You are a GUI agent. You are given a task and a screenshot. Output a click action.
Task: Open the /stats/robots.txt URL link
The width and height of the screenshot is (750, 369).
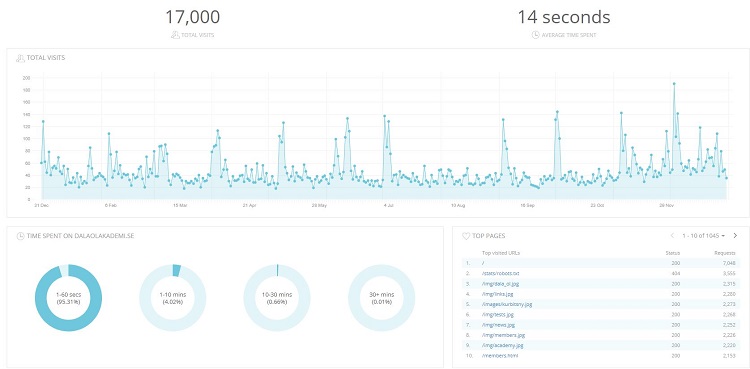[500, 273]
